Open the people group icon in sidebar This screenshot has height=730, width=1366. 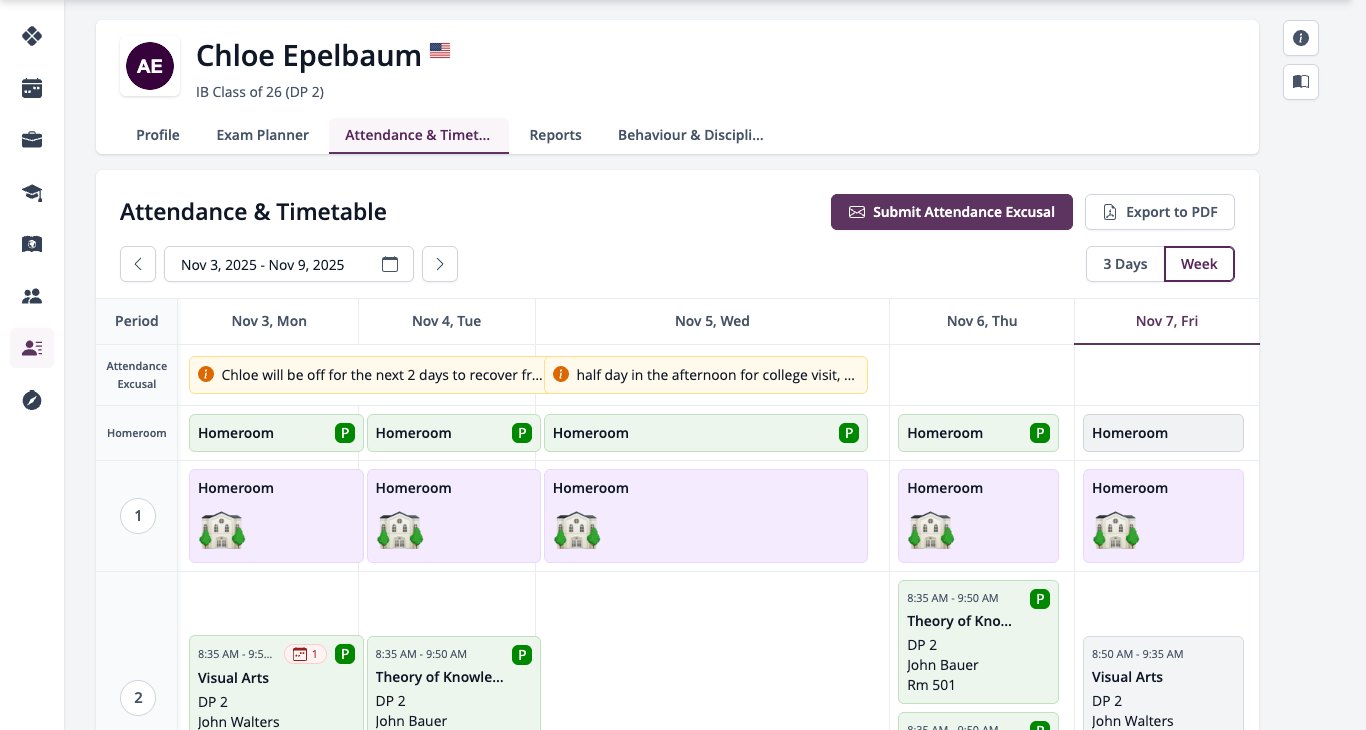(32, 296)
